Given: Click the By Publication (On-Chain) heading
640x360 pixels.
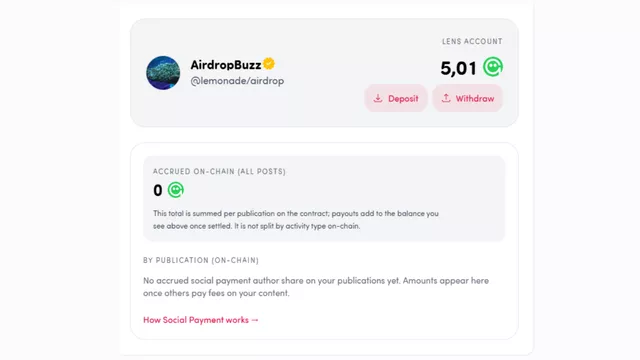Looking at the screenshot, I should pyautogui.click(x=201, y=260).
